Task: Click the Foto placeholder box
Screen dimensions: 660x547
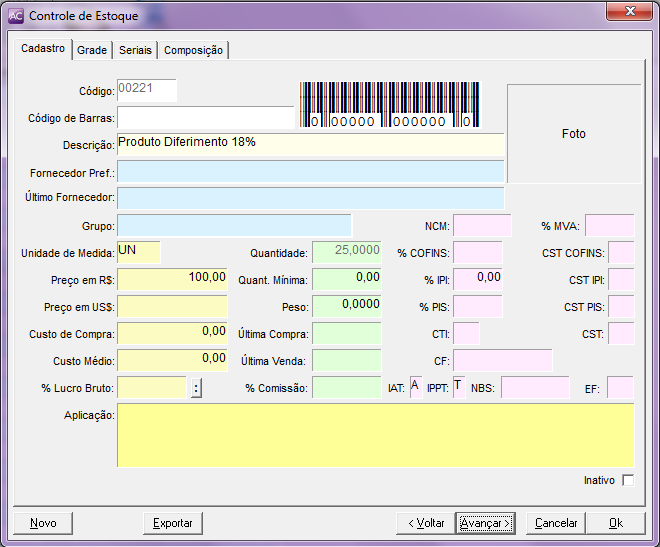Action: pyautogui.click(x=573, y=133)
